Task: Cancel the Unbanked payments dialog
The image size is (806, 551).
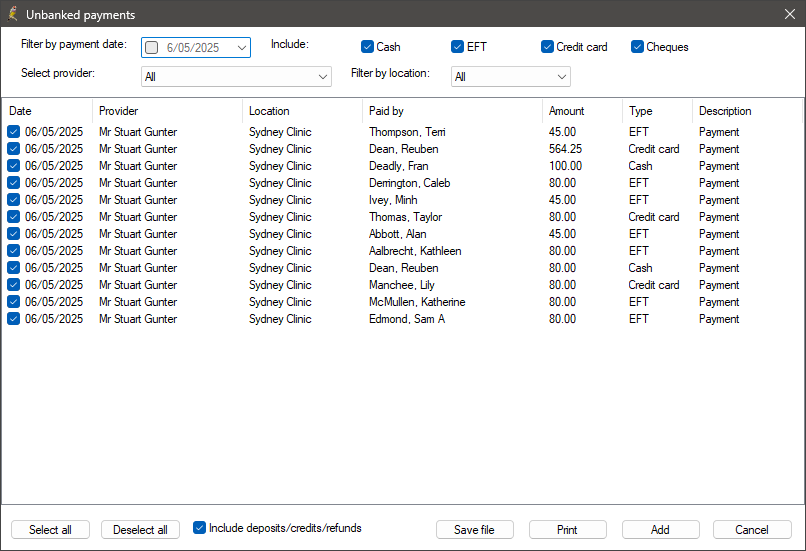Action: (752, 530)
